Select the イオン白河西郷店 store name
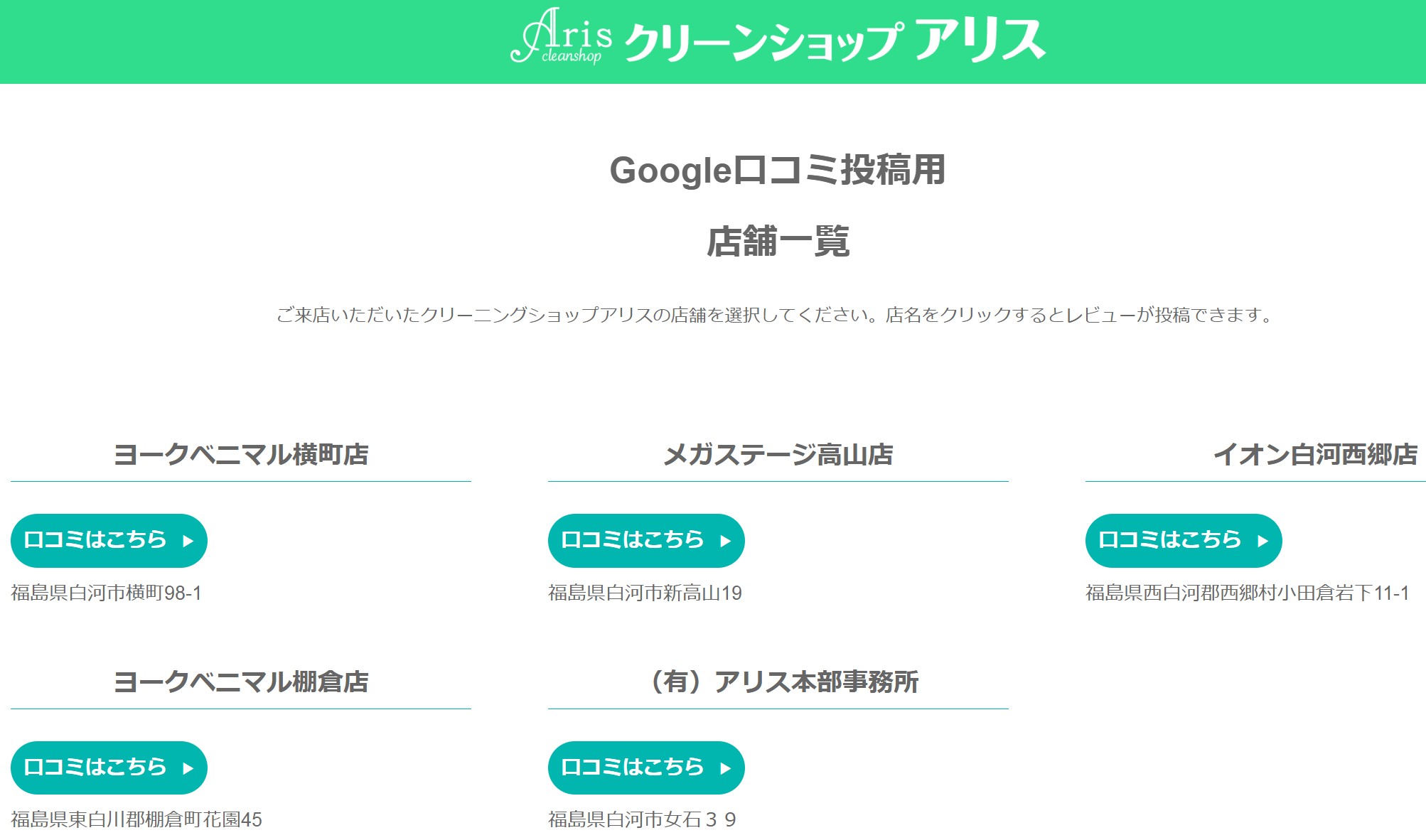 point(1314,455)
